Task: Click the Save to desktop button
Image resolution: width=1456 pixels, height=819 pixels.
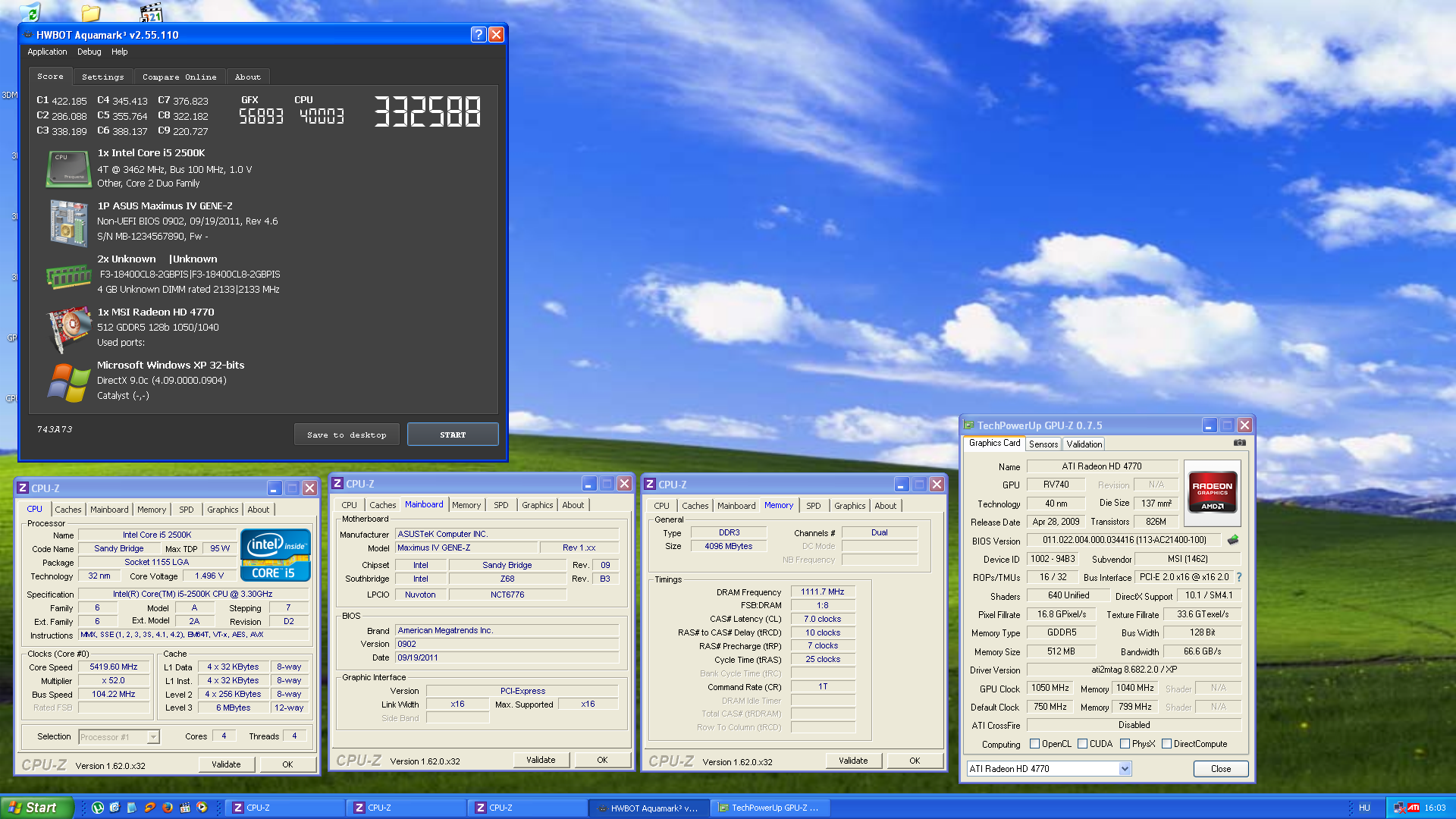Action: (347, 435)
